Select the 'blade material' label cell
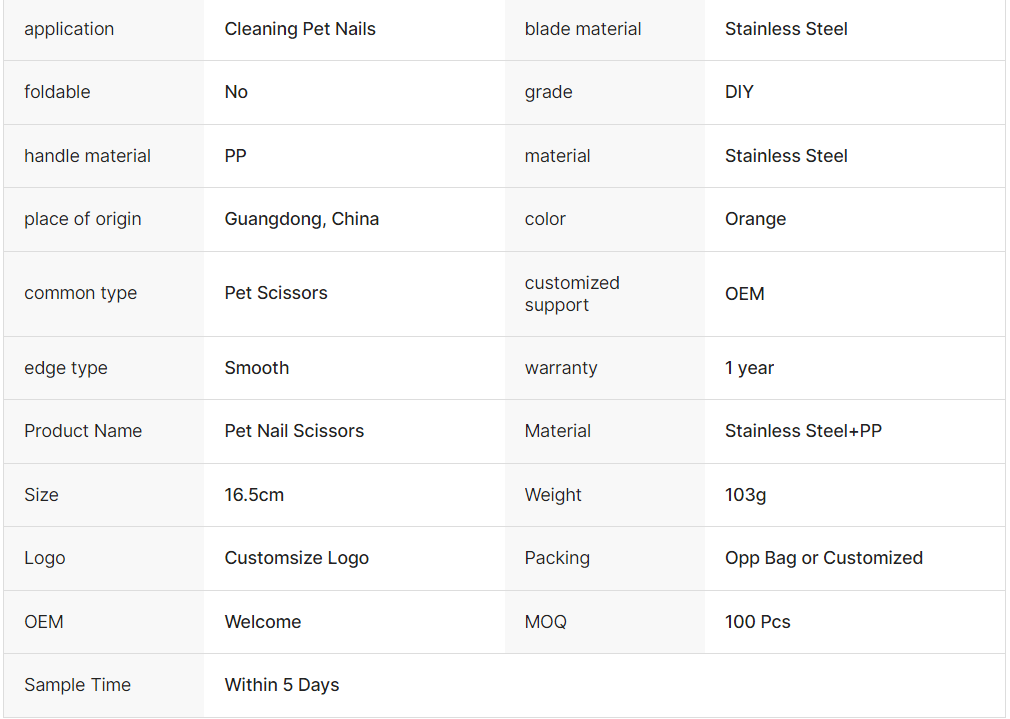This screenshot has width=1010, height=719. pos(583,29)
